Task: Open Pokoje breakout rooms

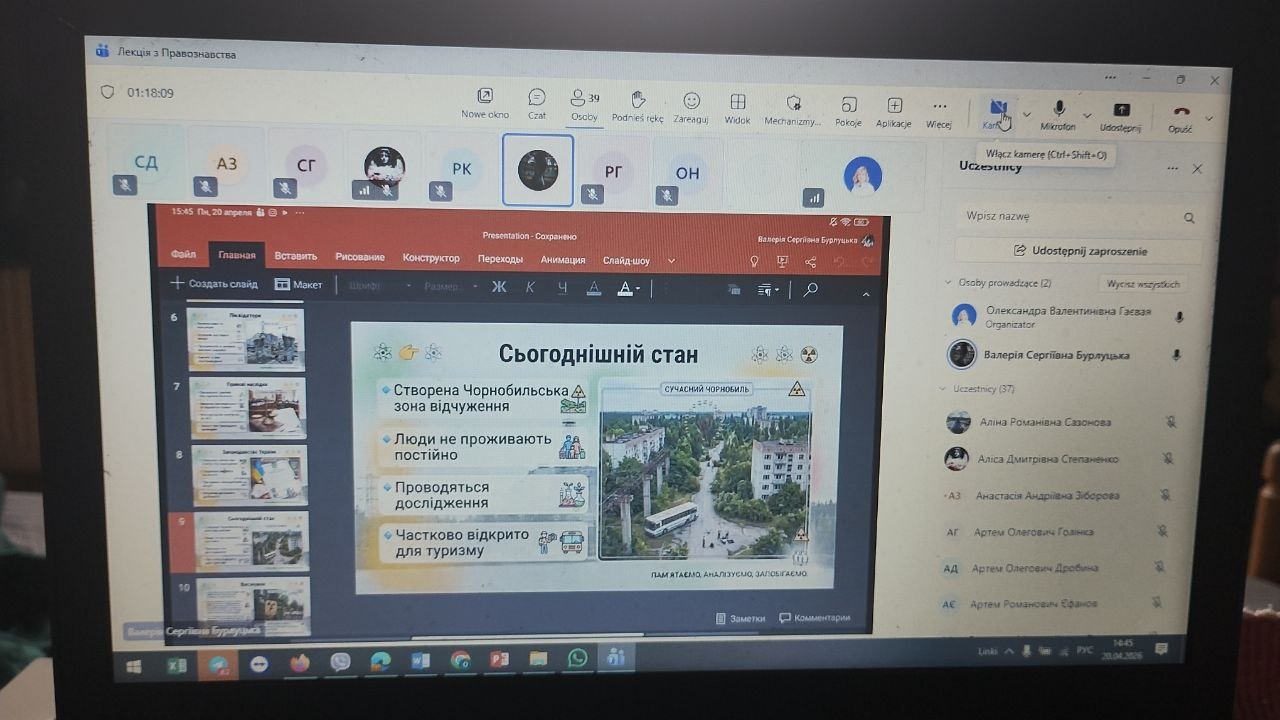Action: tap(848, 105)
